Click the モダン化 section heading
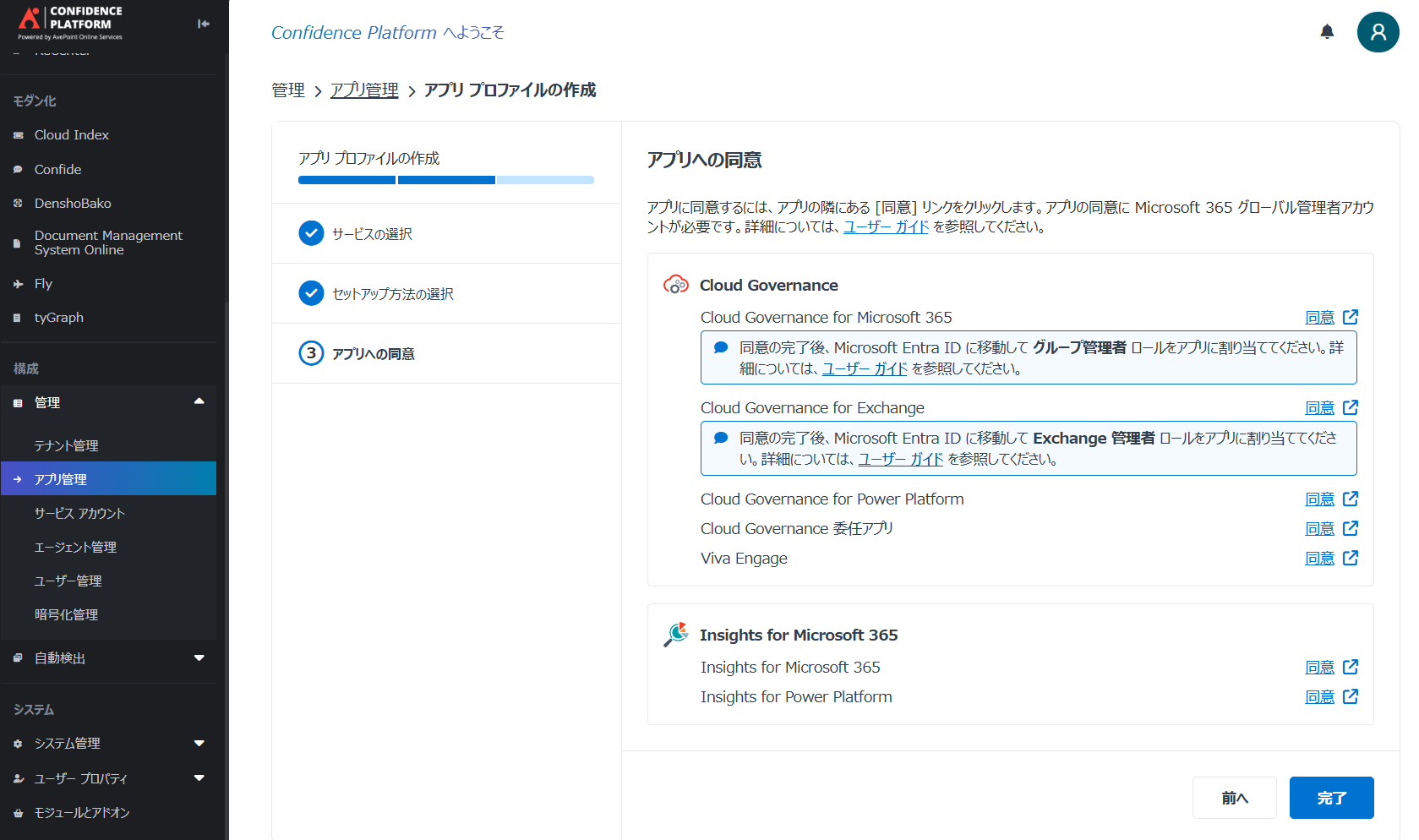 coord(35,101)
